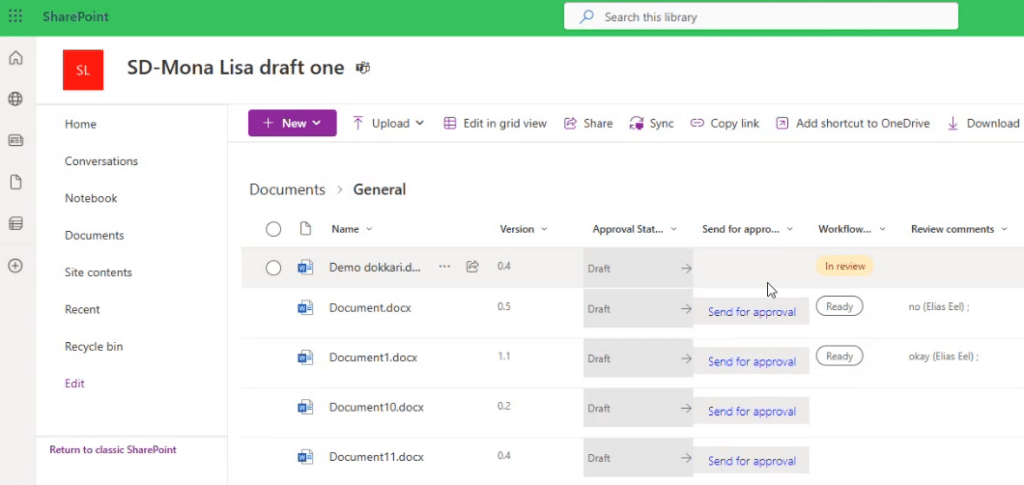Open the globe My sites icon

coord(15,99)
